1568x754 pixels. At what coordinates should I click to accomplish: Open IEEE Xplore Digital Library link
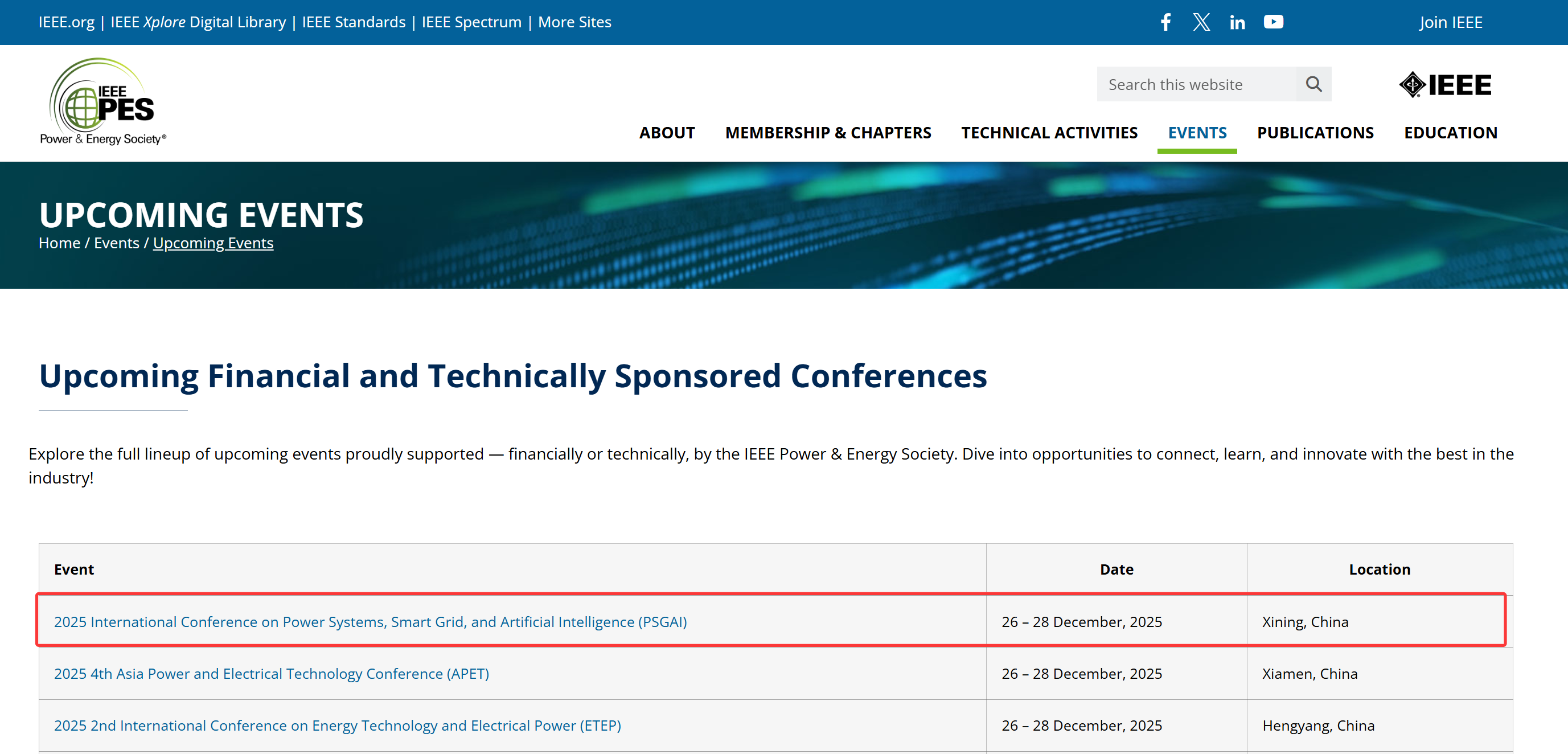pyautogui.click(x=198, y=23)
